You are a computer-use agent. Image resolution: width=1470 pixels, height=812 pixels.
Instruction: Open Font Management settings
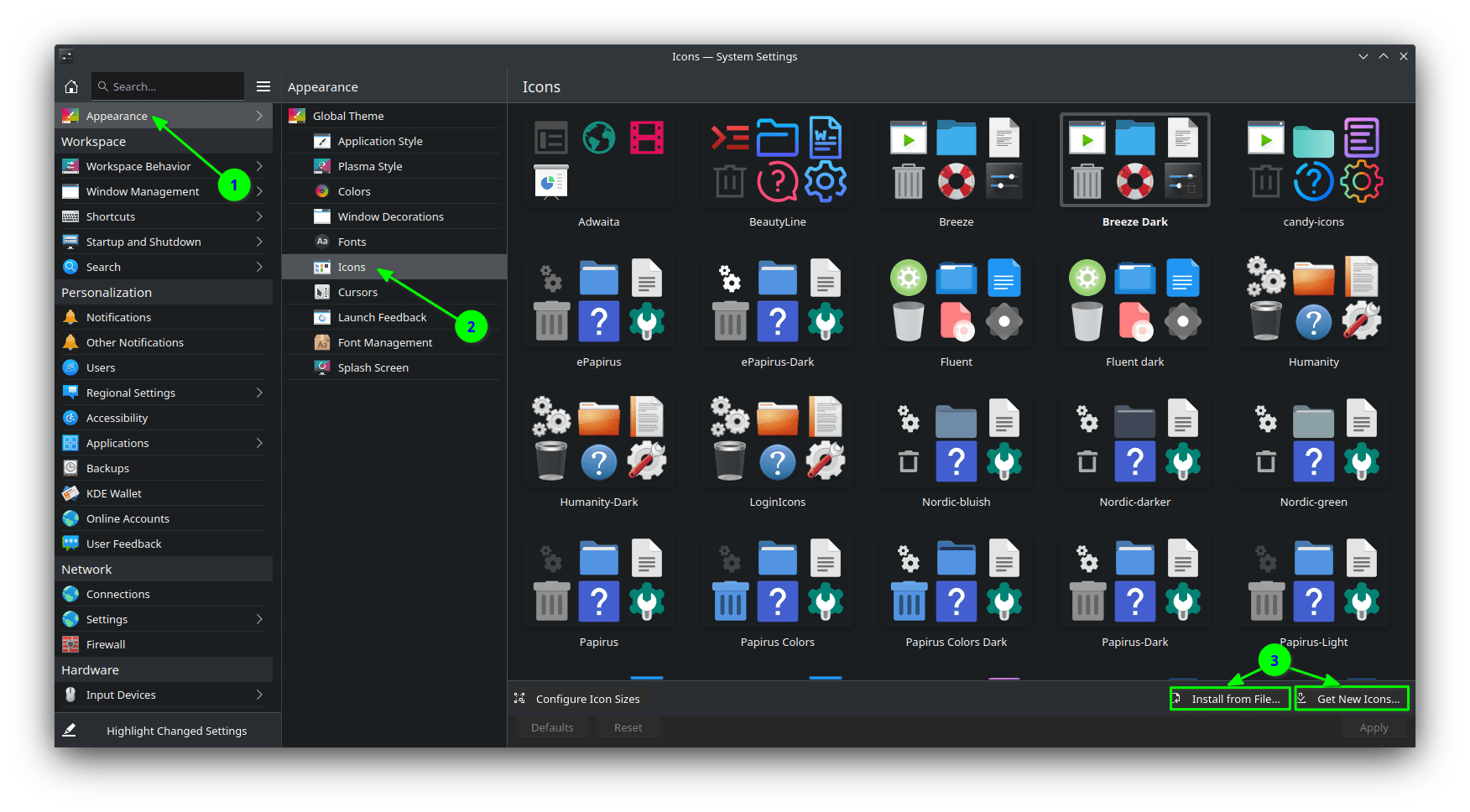click(x=384, y=342)
